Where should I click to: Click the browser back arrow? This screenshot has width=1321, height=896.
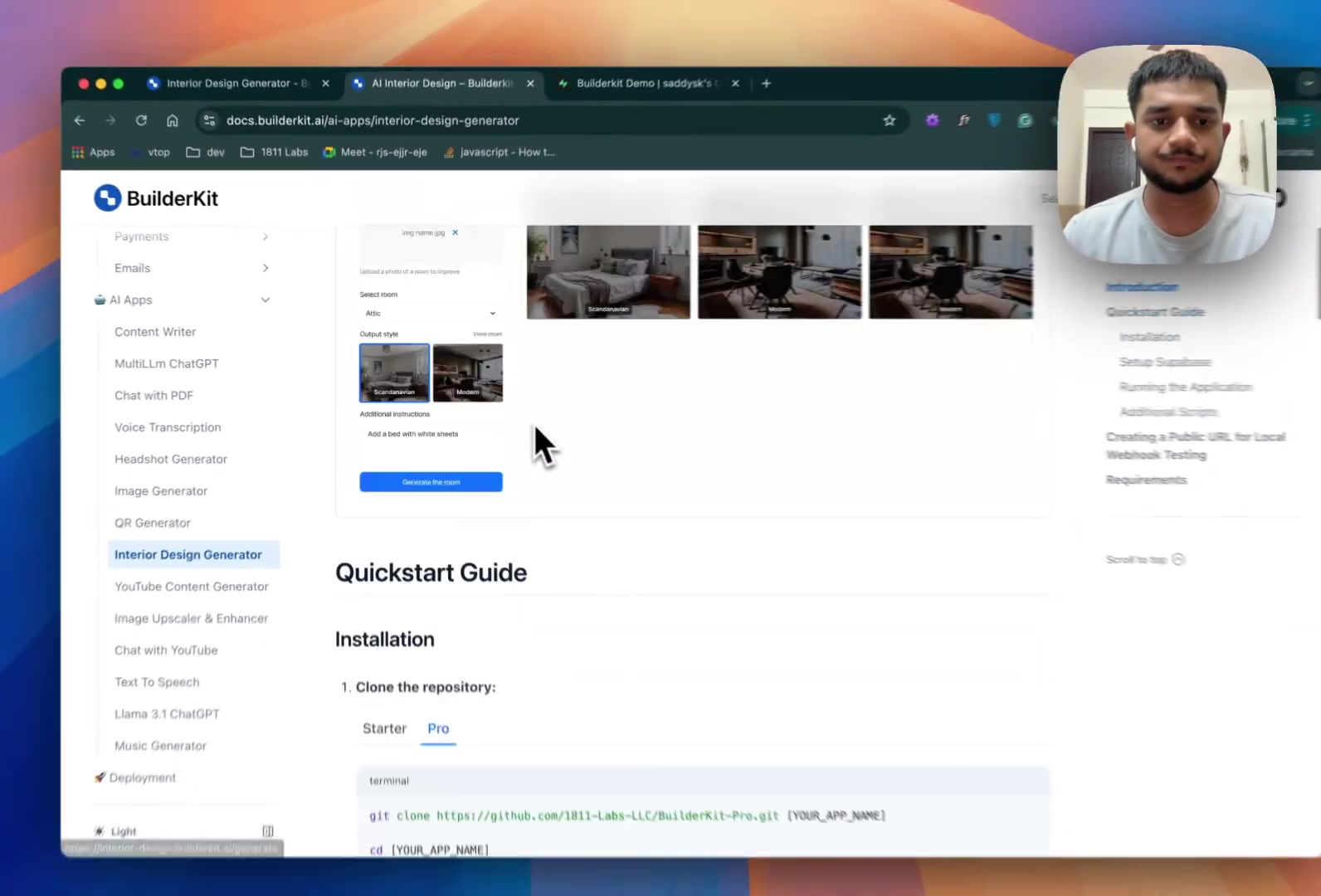[80, 120]
